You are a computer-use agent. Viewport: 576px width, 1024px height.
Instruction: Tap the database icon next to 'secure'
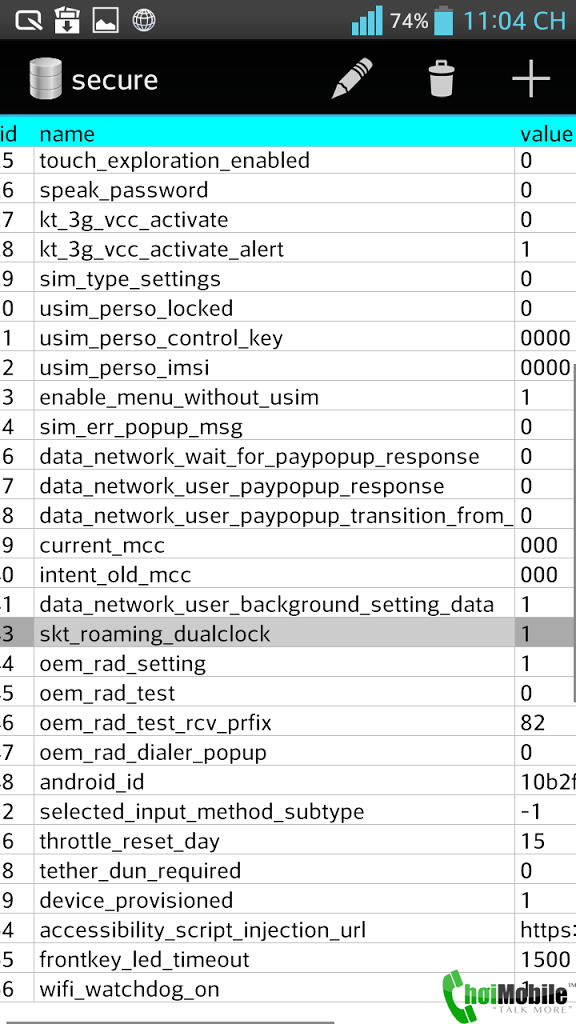coord(44,78)
